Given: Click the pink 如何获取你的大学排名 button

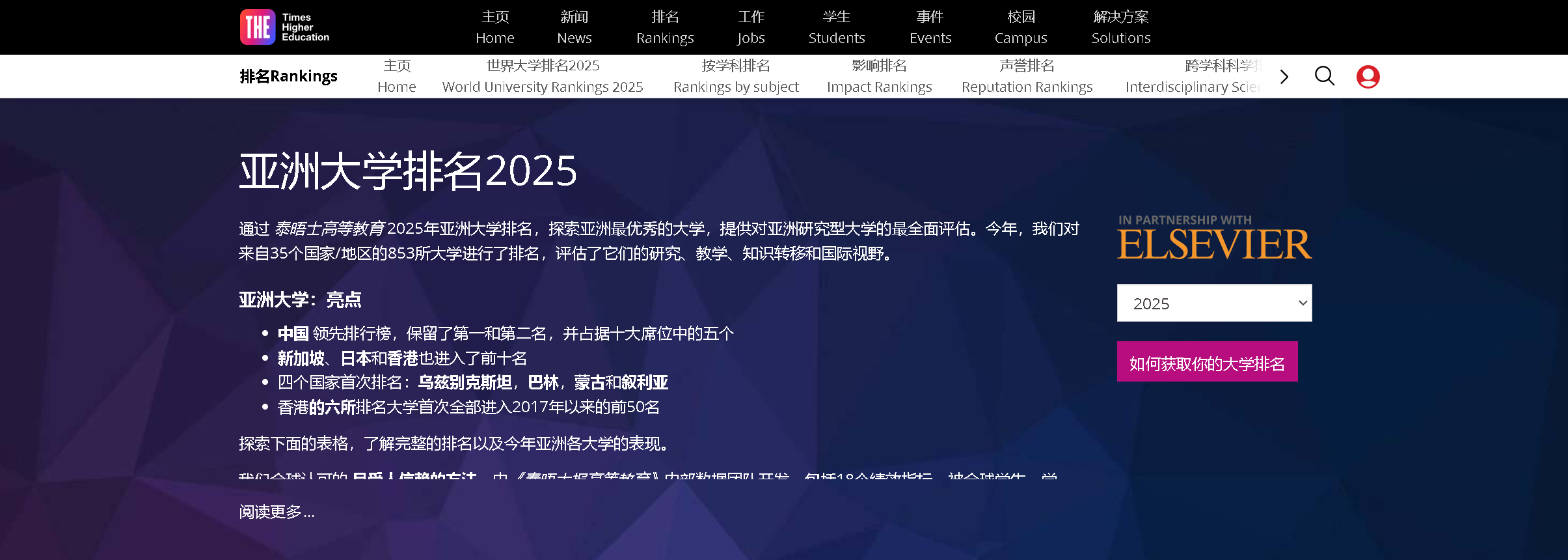Looking at the screenshot, I should 1207,362.
